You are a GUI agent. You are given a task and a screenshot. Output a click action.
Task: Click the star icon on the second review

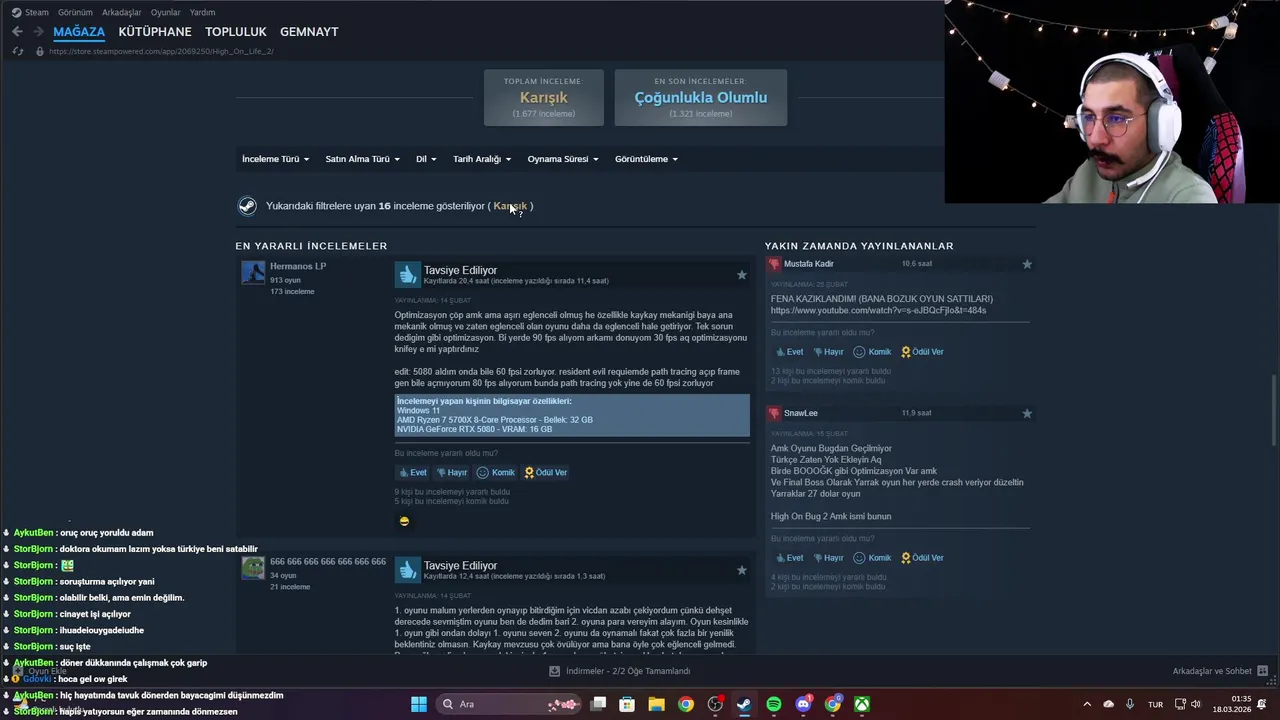(741, 570)
